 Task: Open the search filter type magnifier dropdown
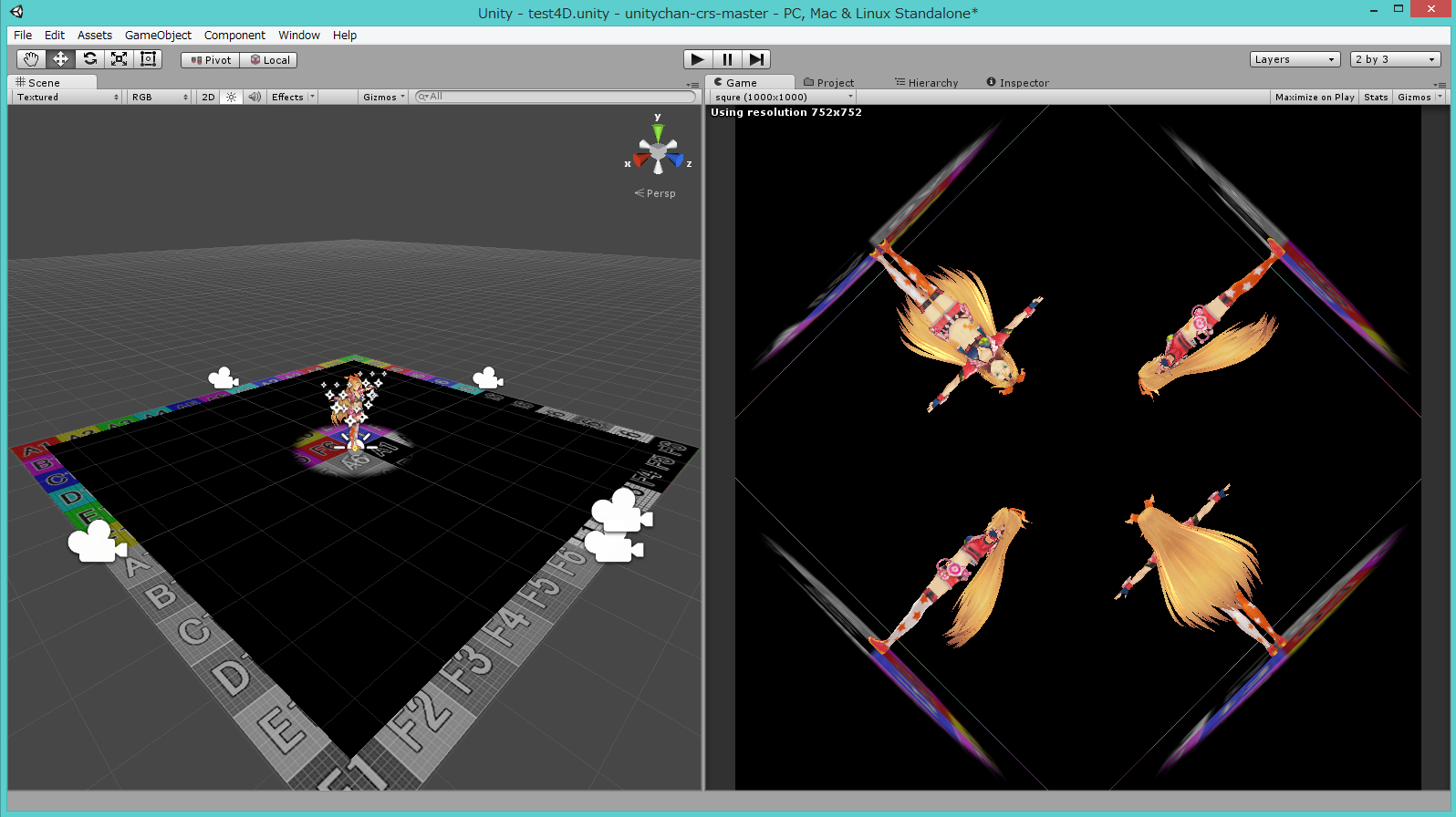click(x=423, y=97)
